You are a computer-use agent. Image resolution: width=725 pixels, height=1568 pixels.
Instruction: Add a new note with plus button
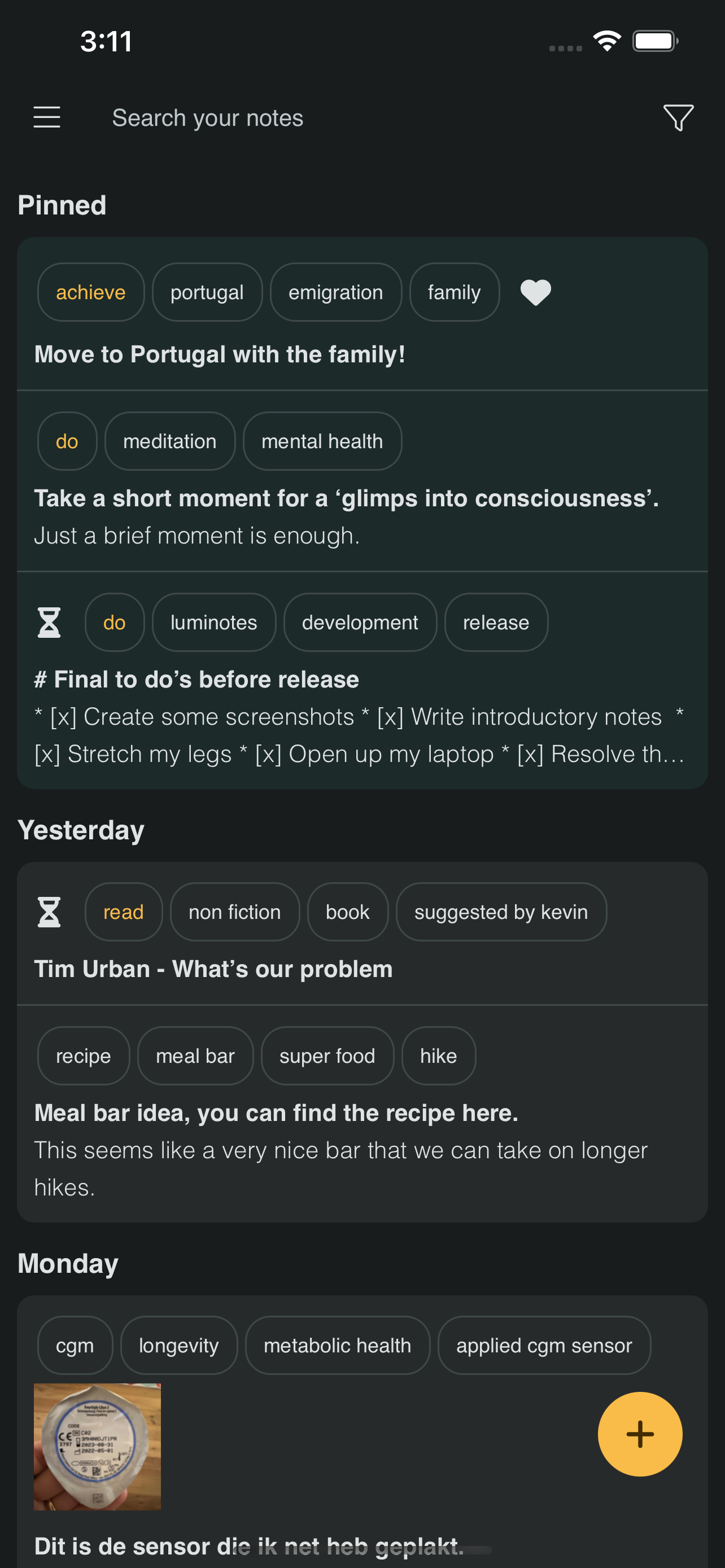tap(640, 1434)
